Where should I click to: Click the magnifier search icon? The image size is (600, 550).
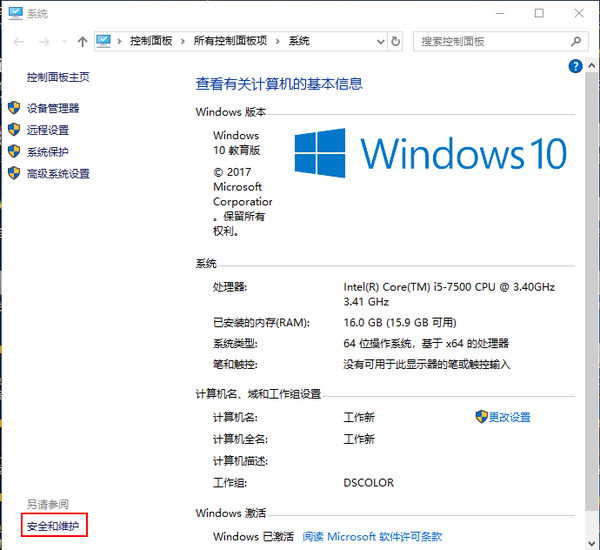576,41
